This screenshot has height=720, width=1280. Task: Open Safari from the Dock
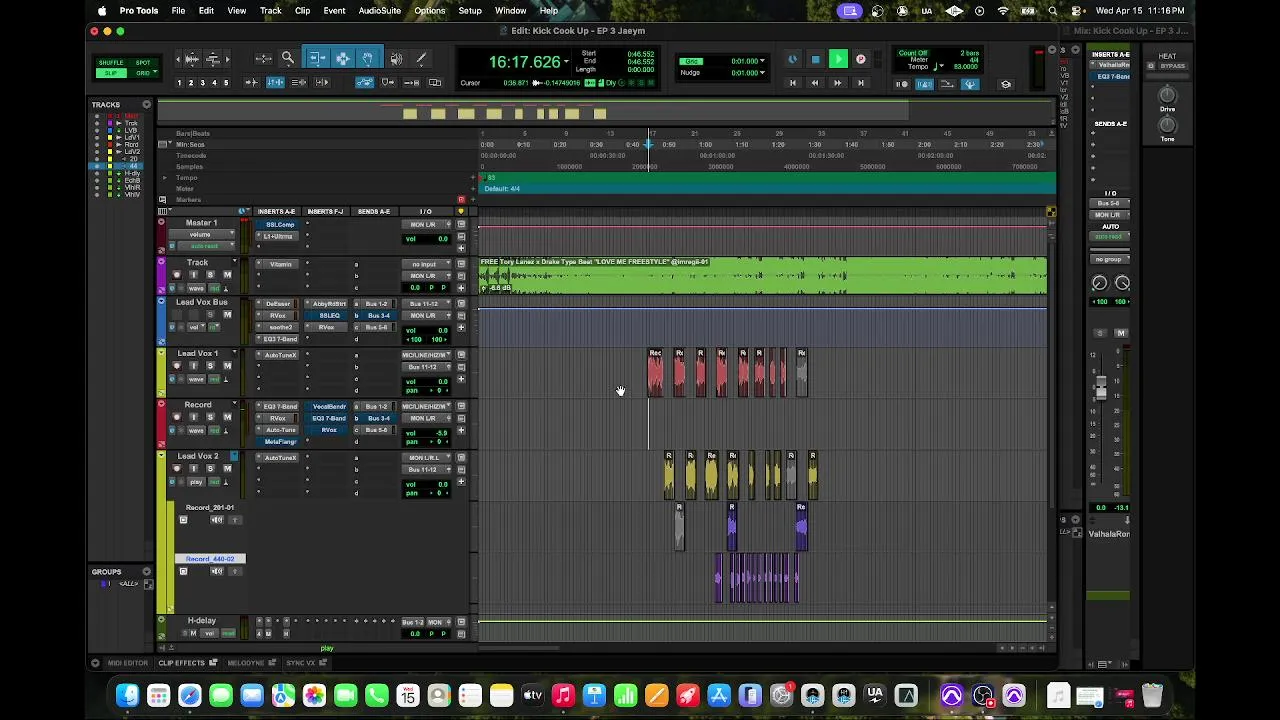point(189,696)
